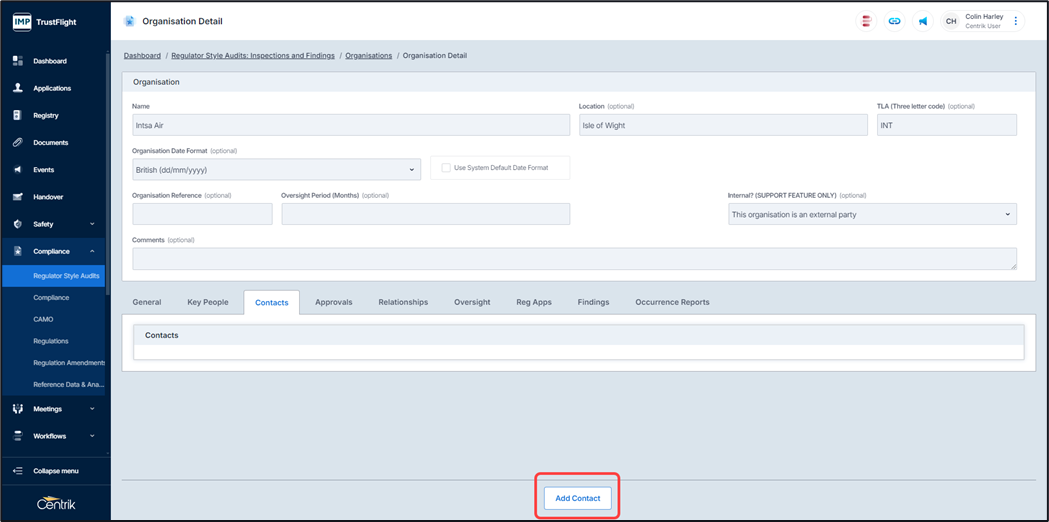Click the Dashboard icon in sidebar
Screen dimensions: 1049x522
click(17, 61)
